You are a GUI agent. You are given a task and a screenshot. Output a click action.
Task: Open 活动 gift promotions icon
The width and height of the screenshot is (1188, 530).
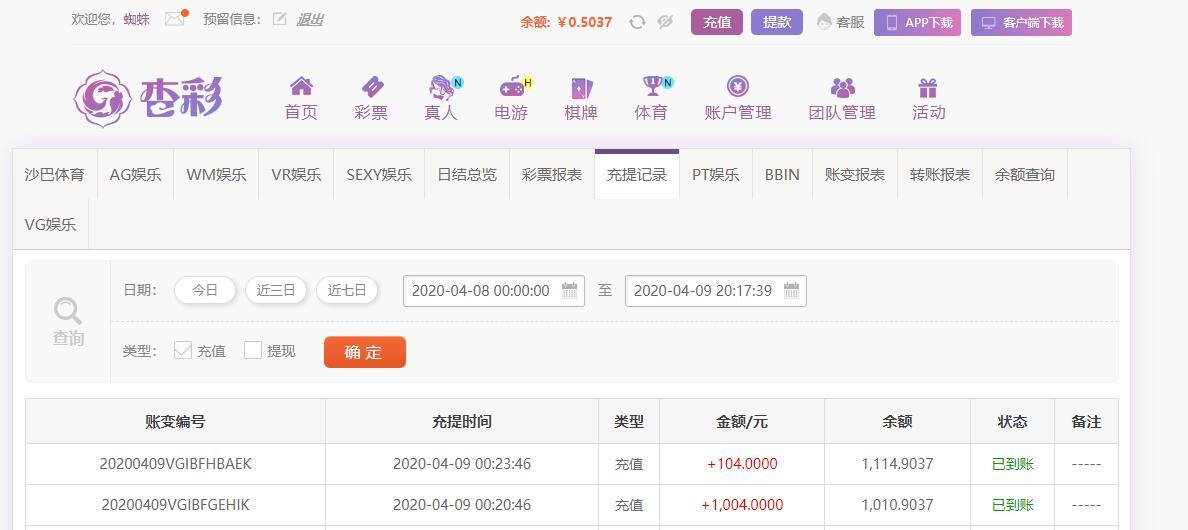[x=928, y=88]
